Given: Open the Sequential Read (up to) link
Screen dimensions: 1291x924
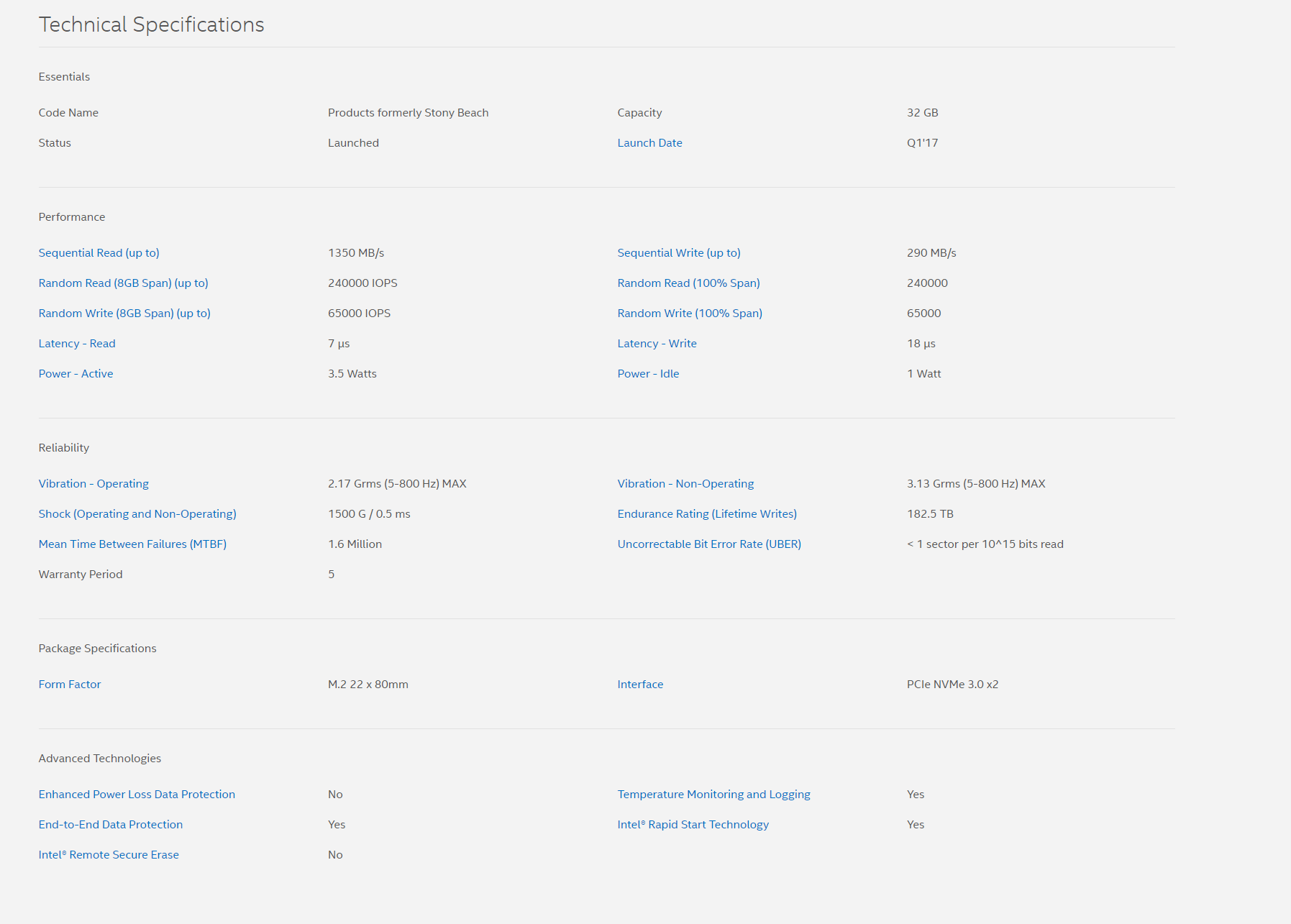Looking at the screenshot, I should click(x=99, y=253).
